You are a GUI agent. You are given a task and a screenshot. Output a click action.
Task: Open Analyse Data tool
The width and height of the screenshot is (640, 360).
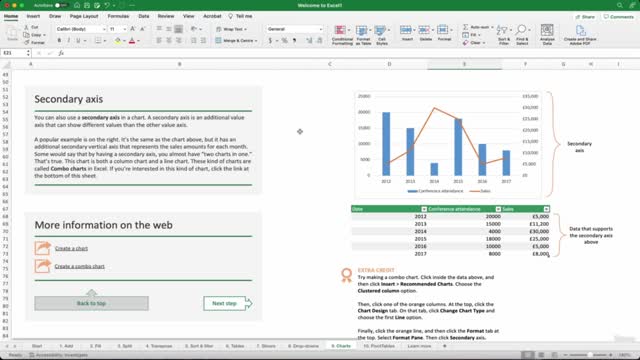547,35
